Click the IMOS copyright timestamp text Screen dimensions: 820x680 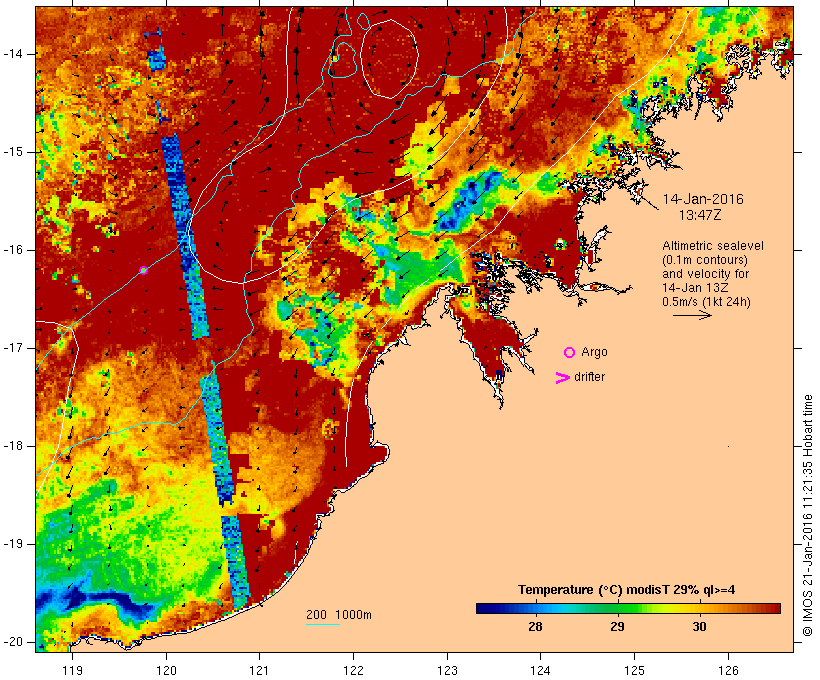(x=808, y=515)
